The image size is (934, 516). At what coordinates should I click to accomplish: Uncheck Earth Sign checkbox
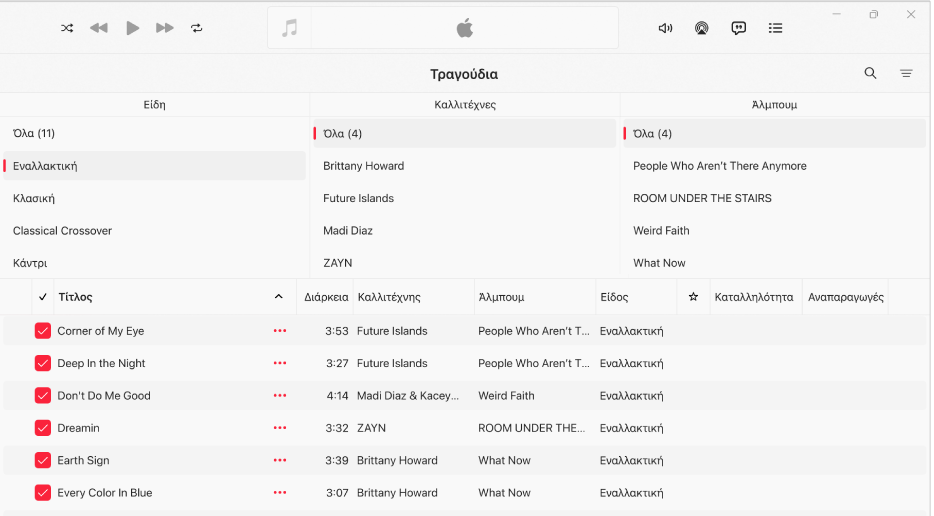(x=43, y=460)
